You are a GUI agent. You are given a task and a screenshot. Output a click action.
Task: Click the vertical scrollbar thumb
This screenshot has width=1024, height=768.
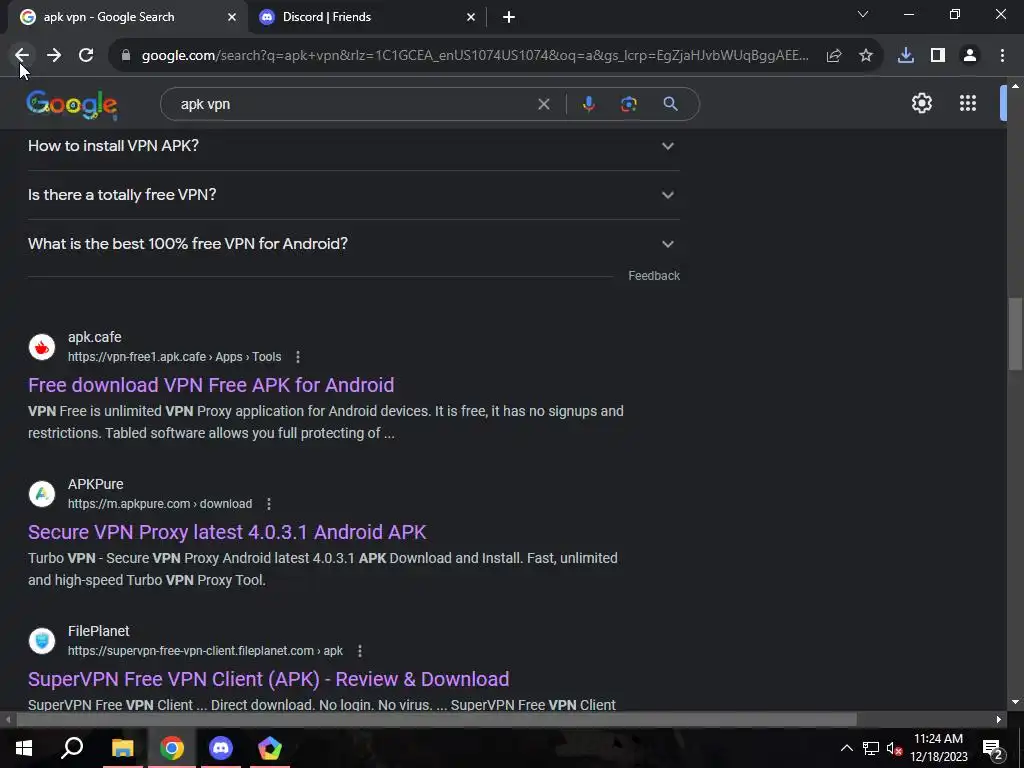(1015, 334)
